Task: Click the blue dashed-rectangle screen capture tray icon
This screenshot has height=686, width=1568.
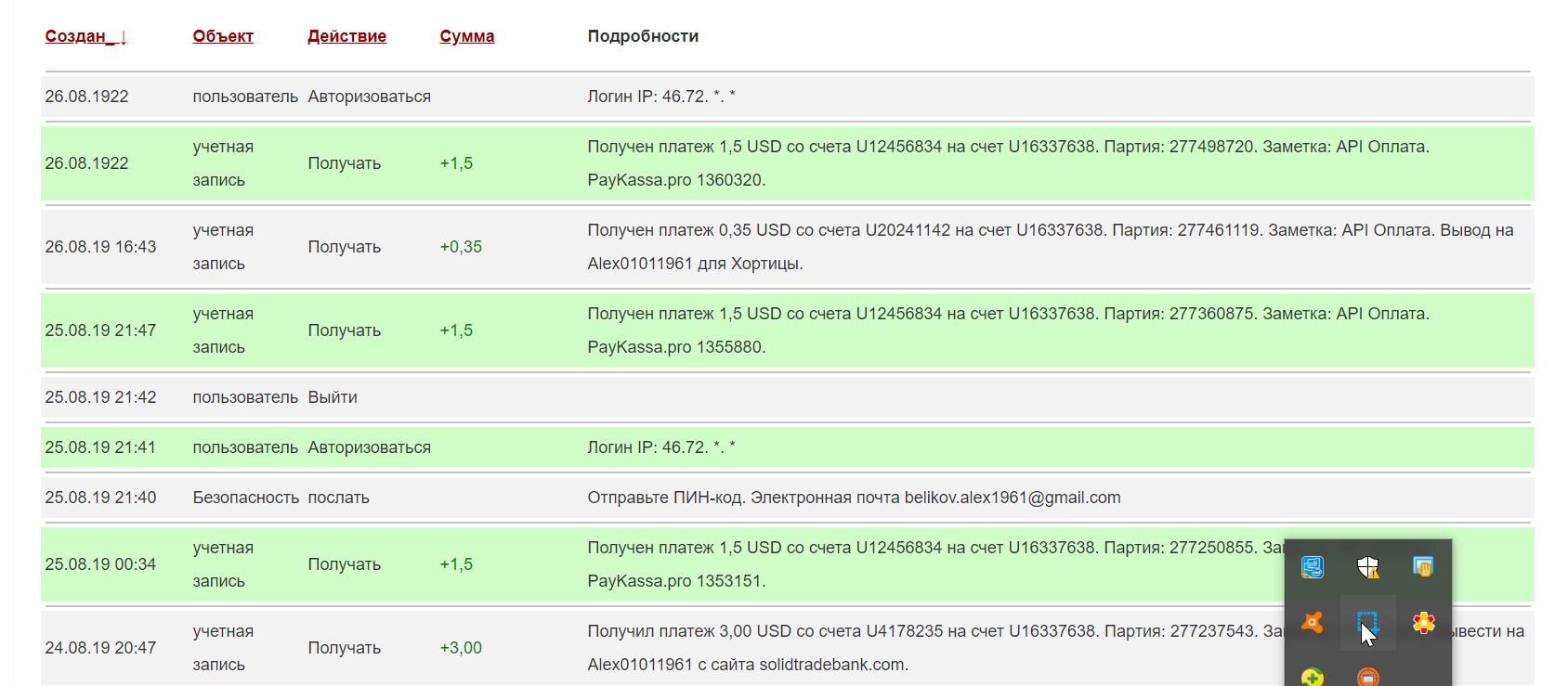Action: click(1367, 622)
